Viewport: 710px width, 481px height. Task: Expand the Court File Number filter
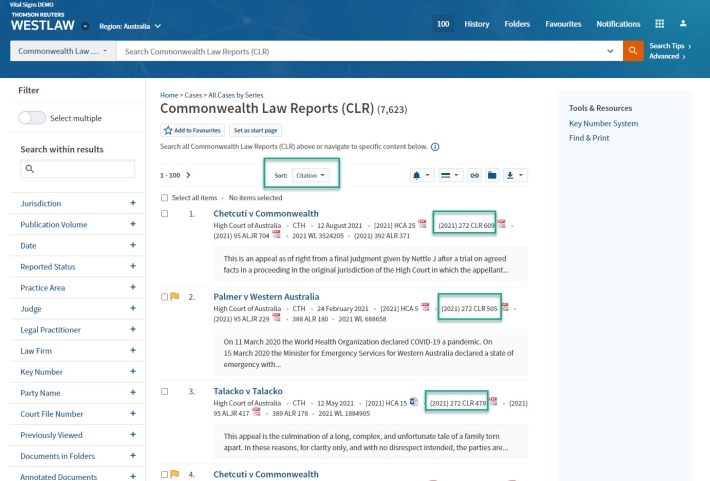click(x=133, y=414)
